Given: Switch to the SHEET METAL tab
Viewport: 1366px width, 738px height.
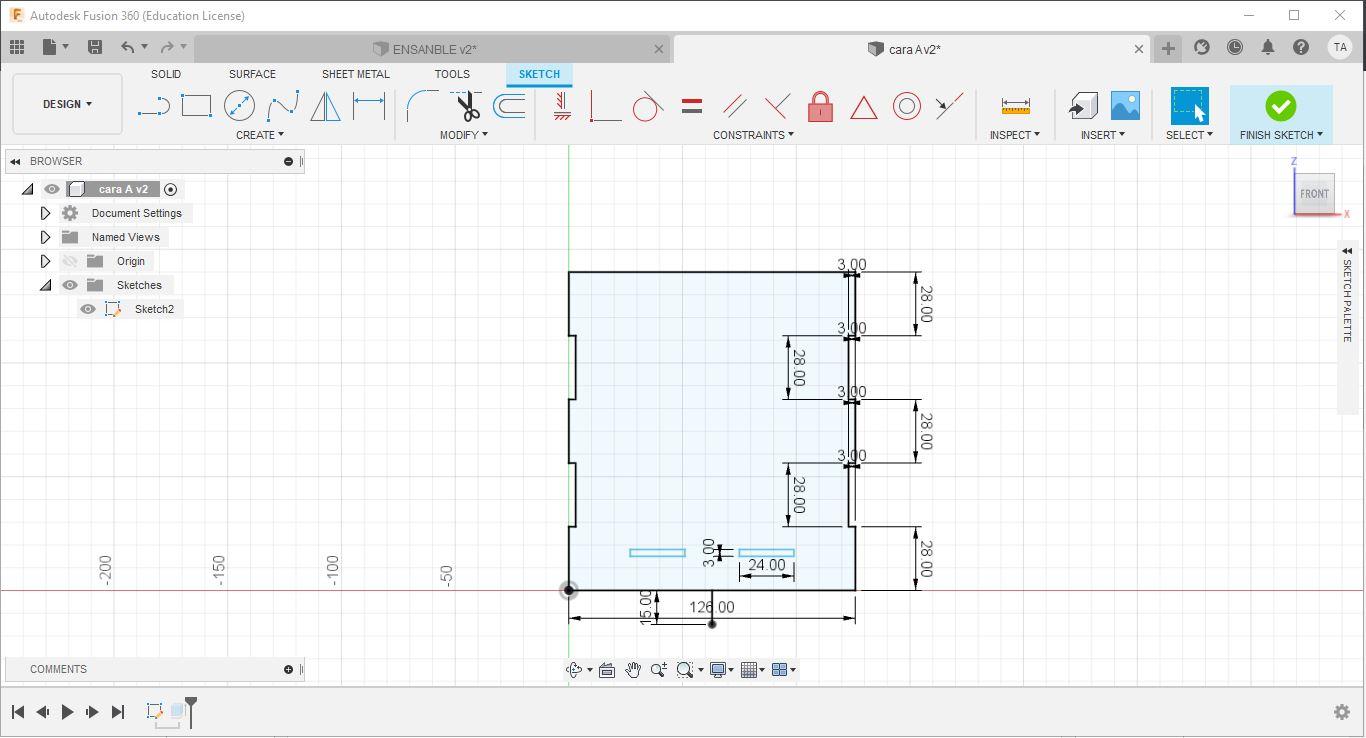Looking at the screenshot, I should [x=355, y=74].
